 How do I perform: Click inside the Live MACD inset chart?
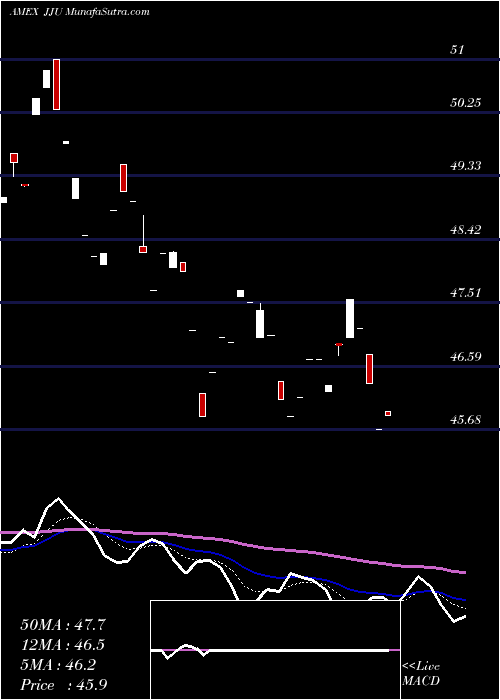click(275, 650)
